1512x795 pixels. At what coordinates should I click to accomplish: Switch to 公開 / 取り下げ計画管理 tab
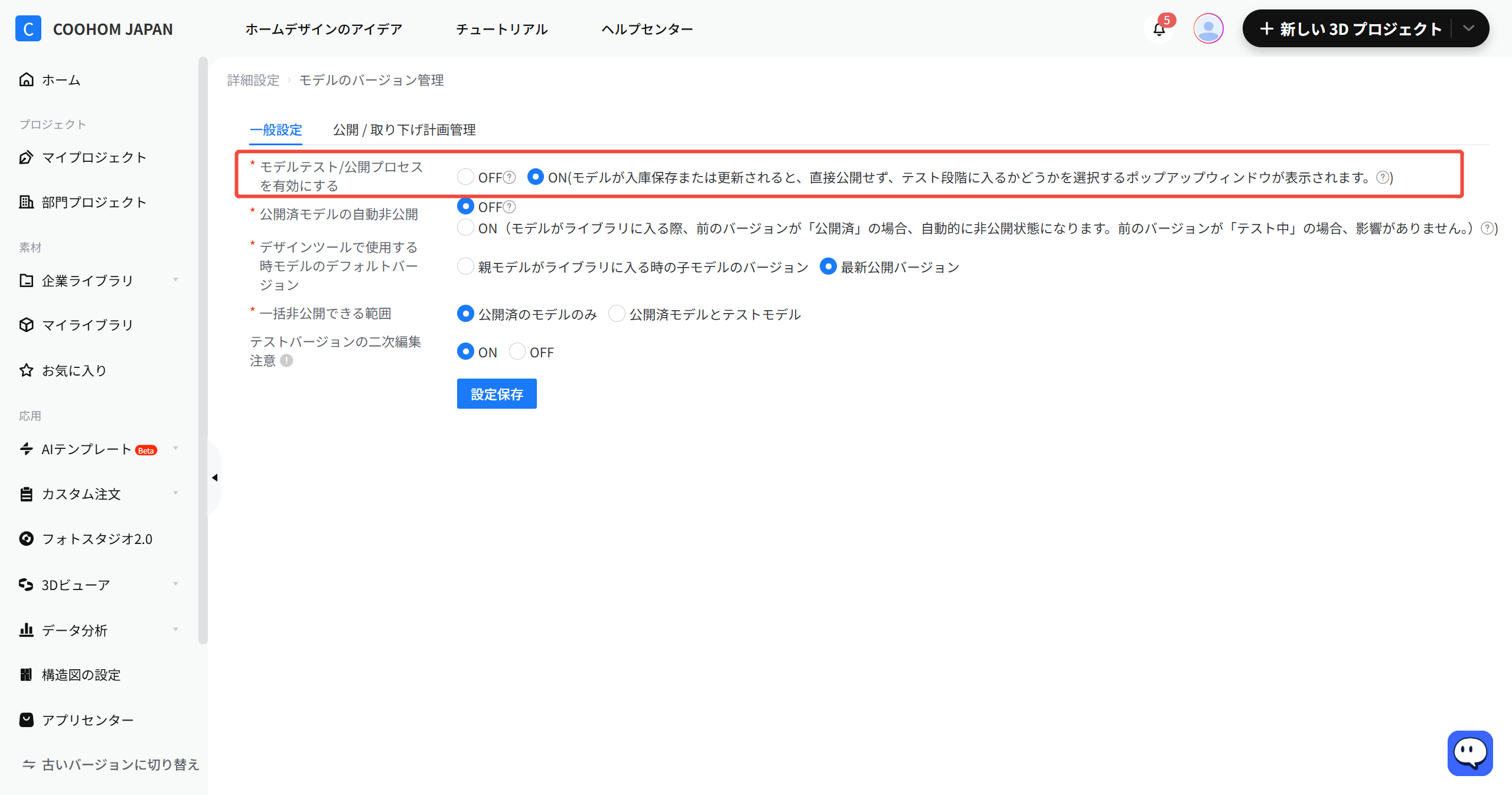point(404,129)
